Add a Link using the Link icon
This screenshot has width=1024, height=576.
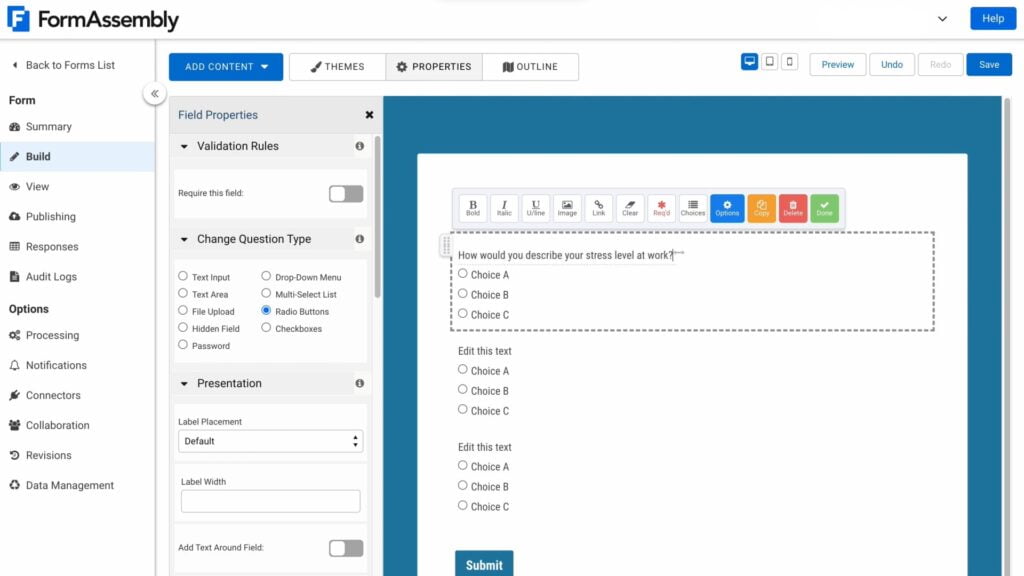tap(598, 208)
